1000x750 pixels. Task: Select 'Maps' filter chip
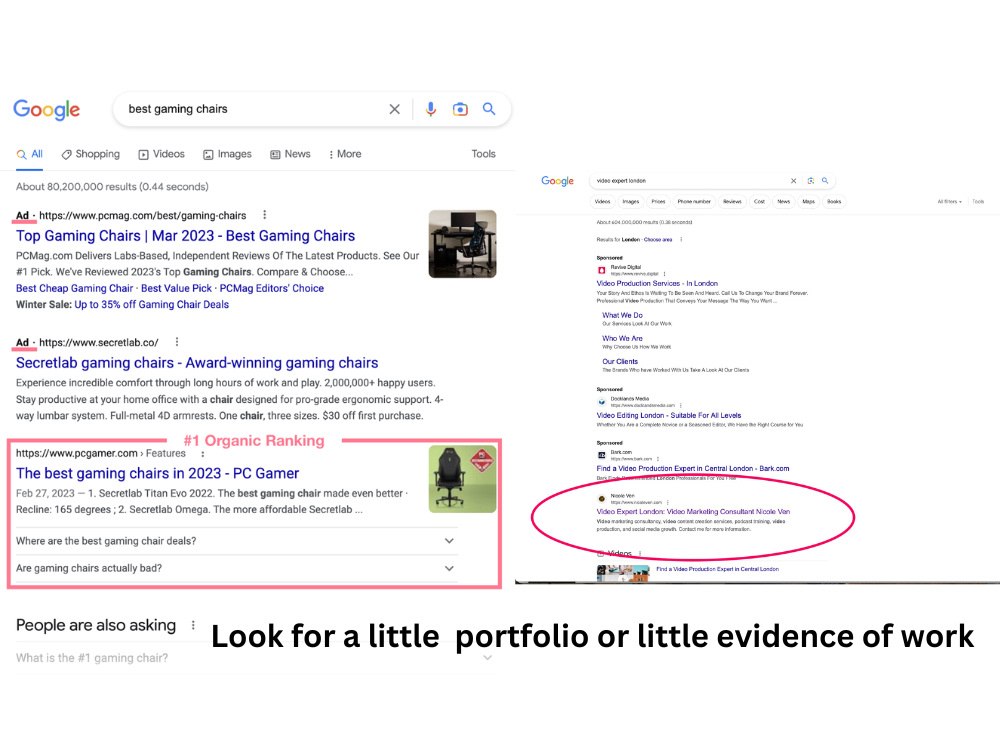pos(809,202)
